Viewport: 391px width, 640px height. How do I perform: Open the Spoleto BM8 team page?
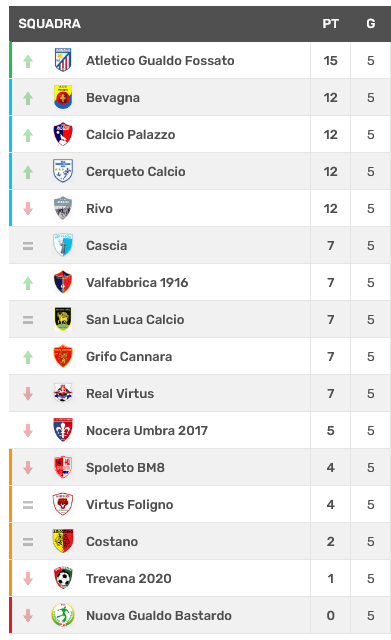click(125, 467)
